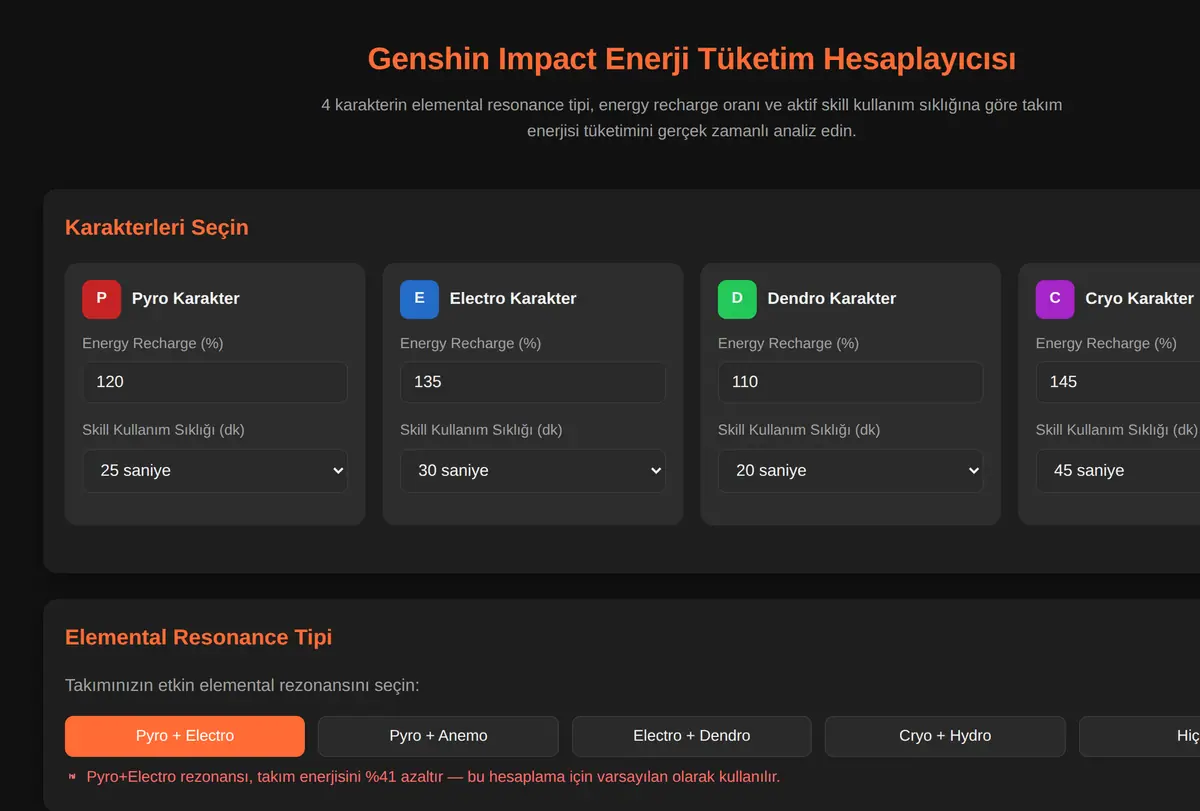Open Dendro skill frequency dropdown (20 saniye)

coord(851,471)
